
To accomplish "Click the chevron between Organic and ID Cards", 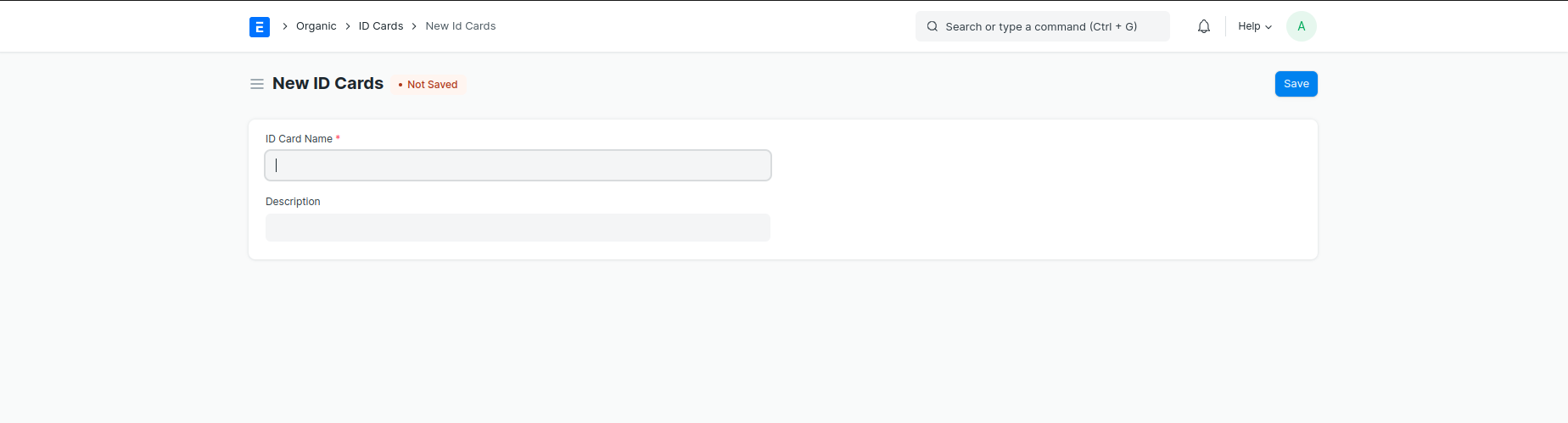I will click(348, 26).
